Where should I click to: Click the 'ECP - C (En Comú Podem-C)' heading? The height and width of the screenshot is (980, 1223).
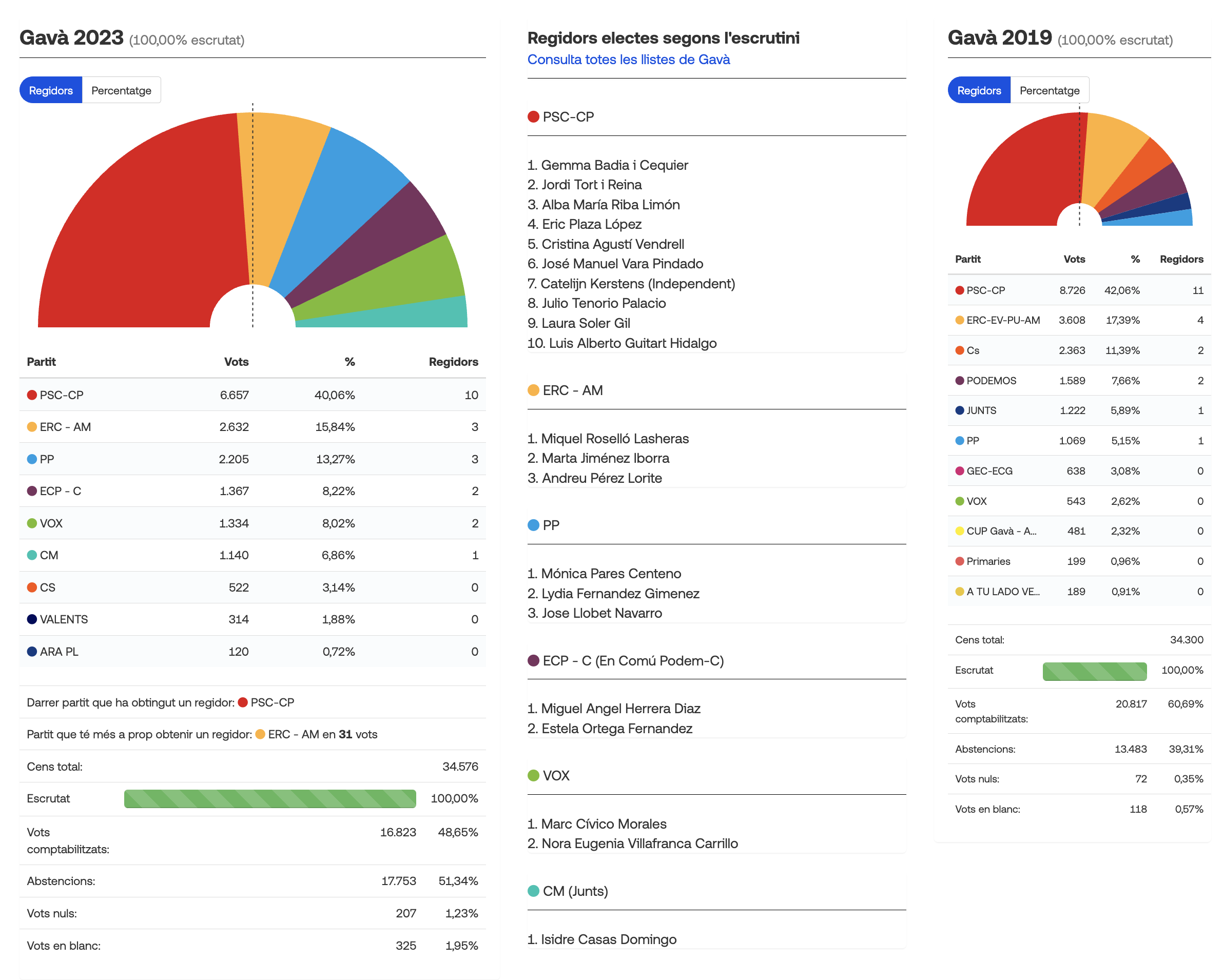626,661
